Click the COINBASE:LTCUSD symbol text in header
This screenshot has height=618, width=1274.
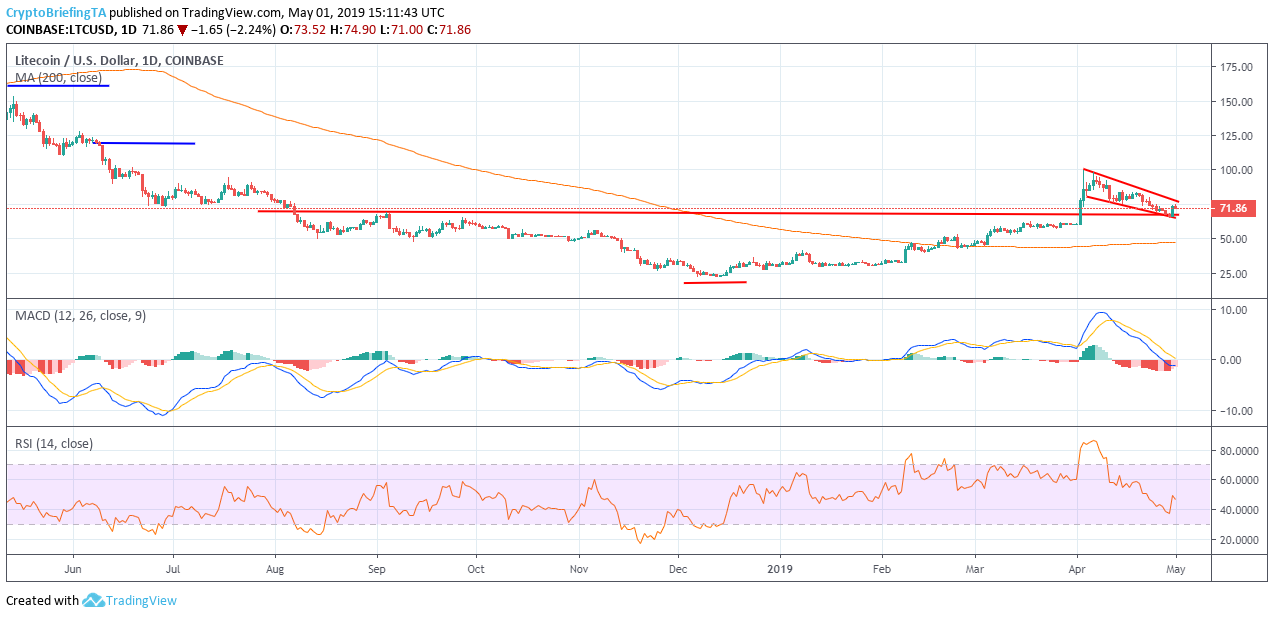point(59,30)
